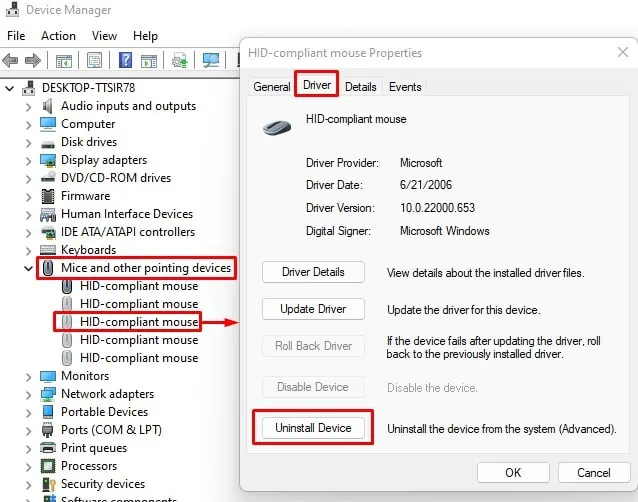Expand the Disk drives node
638x502 pixels.
[28, 143]
